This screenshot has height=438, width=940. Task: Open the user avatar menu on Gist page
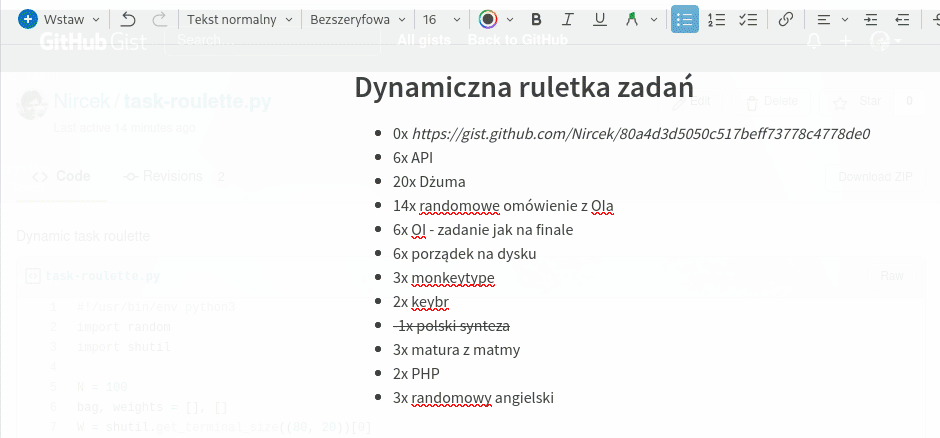point(885,41)
